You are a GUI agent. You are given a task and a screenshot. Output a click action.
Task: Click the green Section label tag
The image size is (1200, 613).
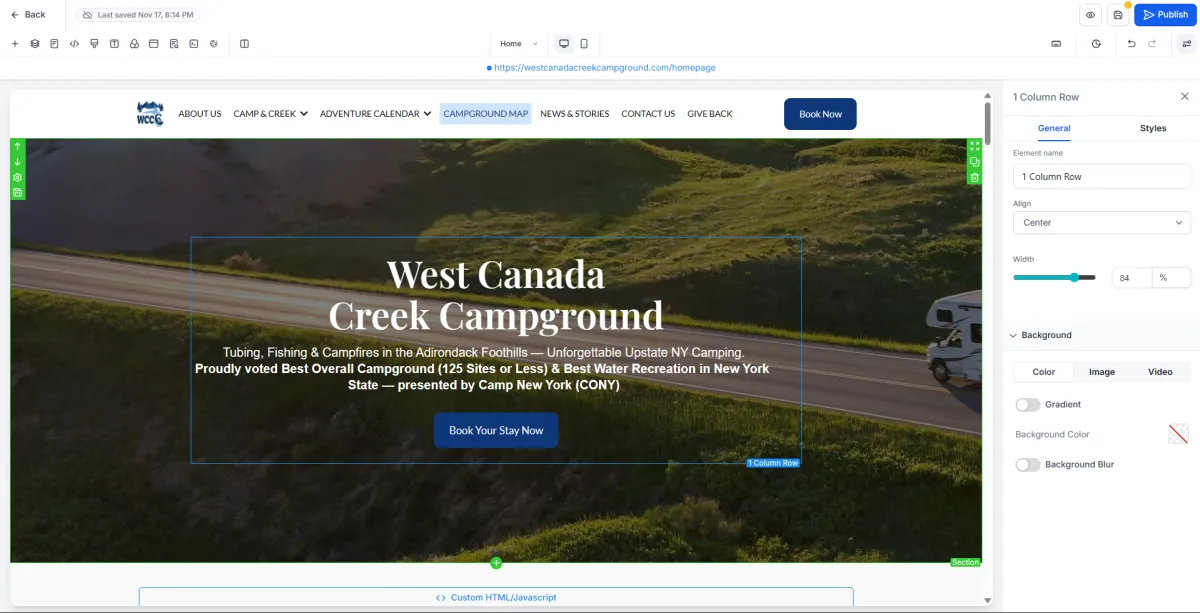click(966, 563)
